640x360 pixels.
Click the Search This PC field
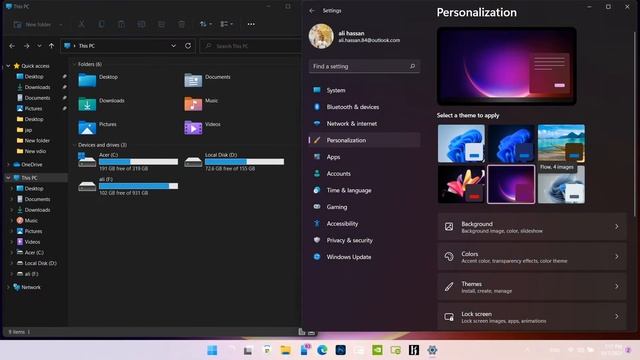pyautogui.click(x=250, y=46)
